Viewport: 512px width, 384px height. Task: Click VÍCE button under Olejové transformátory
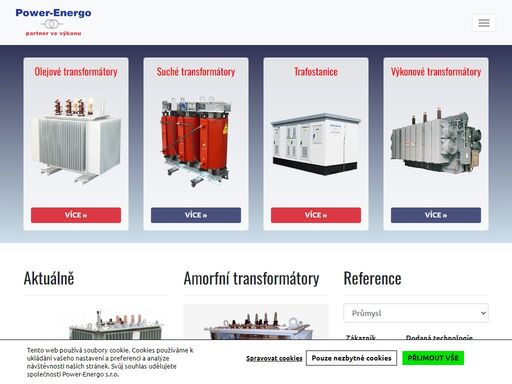pos(76,215)
